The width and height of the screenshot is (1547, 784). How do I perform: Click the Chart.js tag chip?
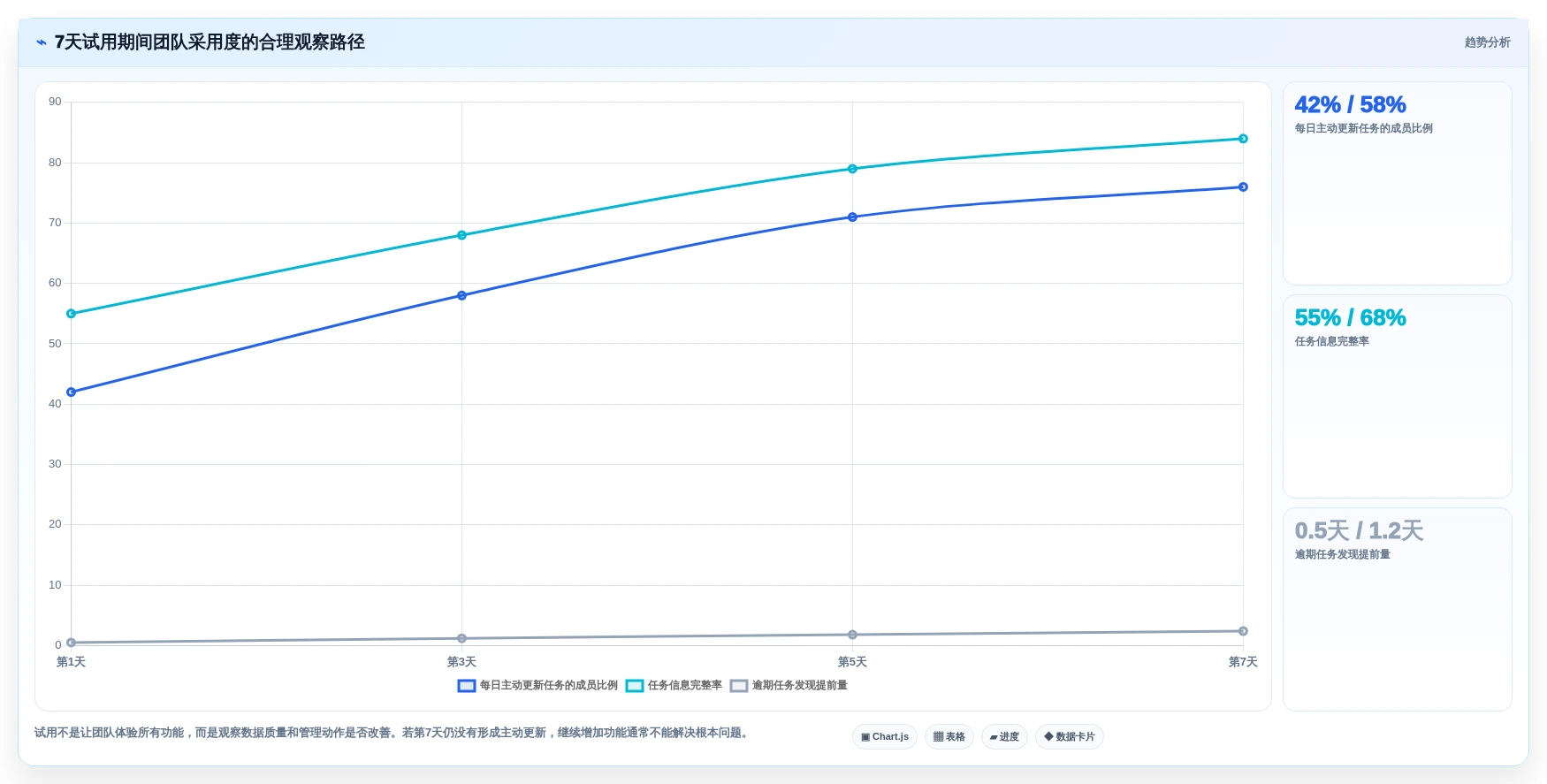pos(885,736)
